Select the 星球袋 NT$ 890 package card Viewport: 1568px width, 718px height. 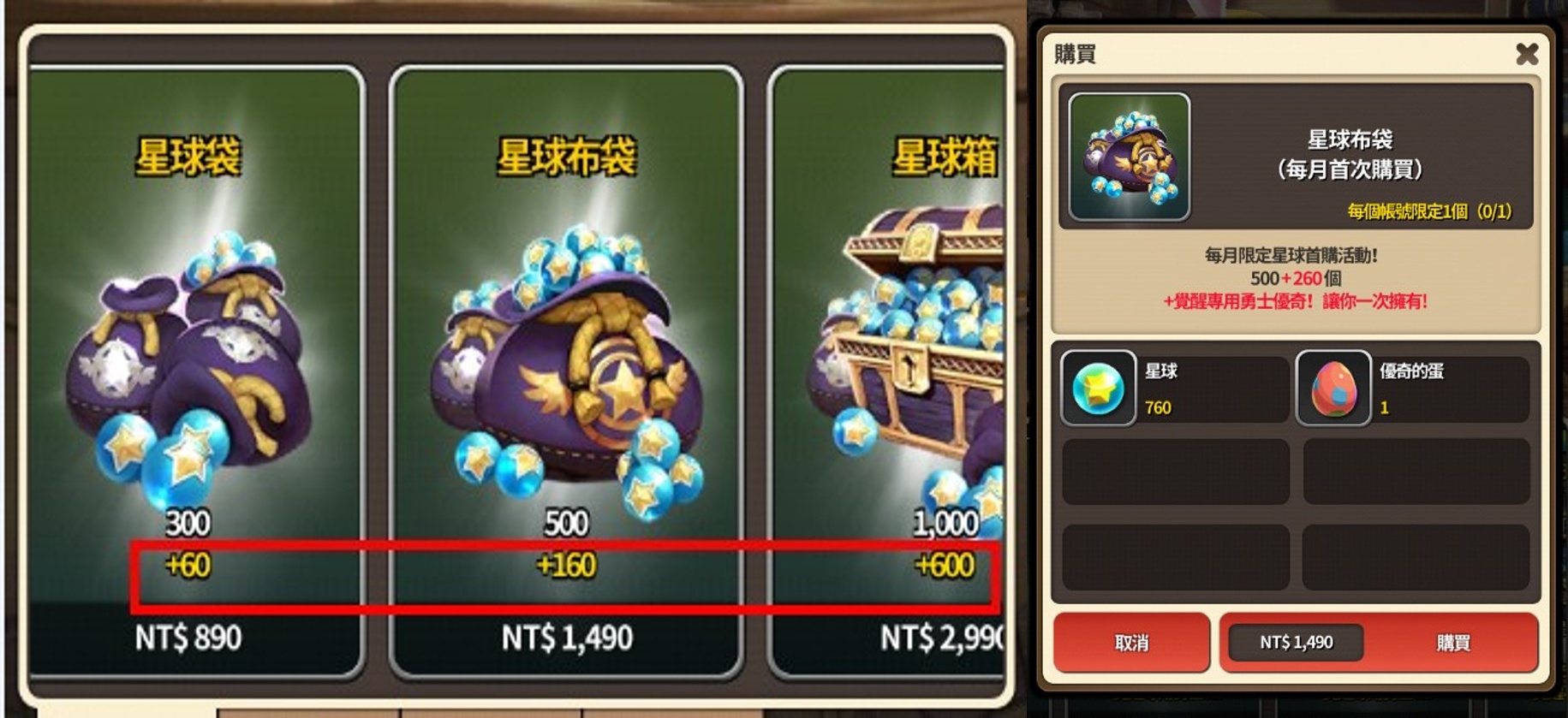click(195, 372)
